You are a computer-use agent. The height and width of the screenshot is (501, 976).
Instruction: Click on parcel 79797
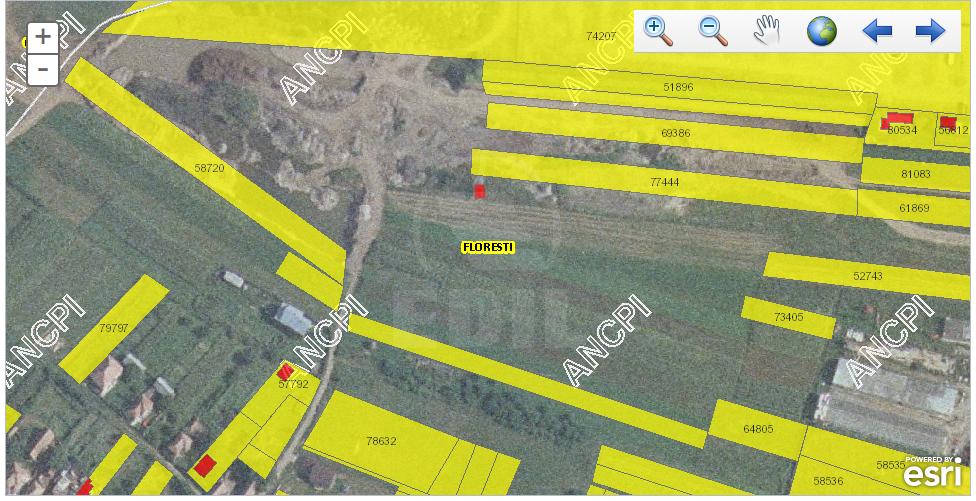(114, 327)
